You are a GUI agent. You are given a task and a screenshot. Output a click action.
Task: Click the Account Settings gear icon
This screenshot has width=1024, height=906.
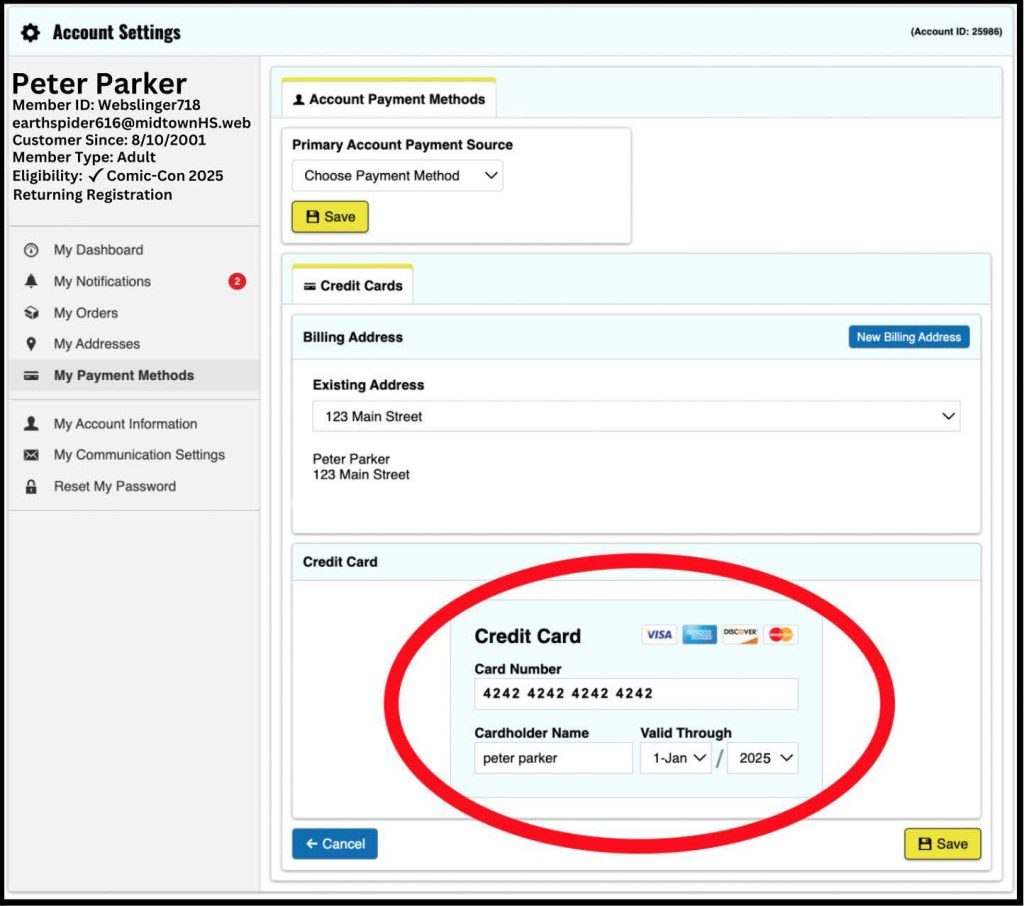point(31,33)
